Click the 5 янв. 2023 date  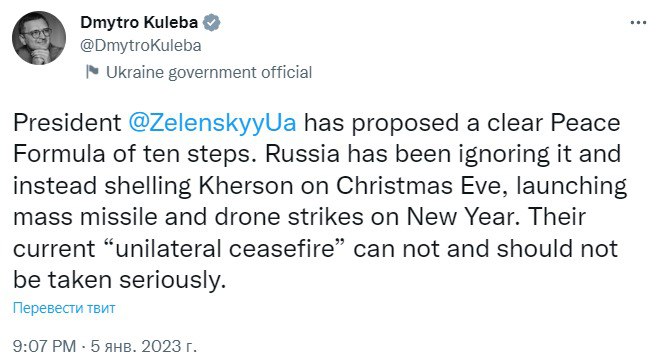coord(144,346)
